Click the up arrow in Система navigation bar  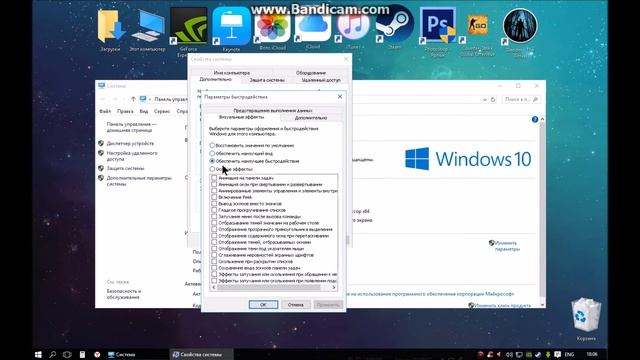tap(133, 99)
